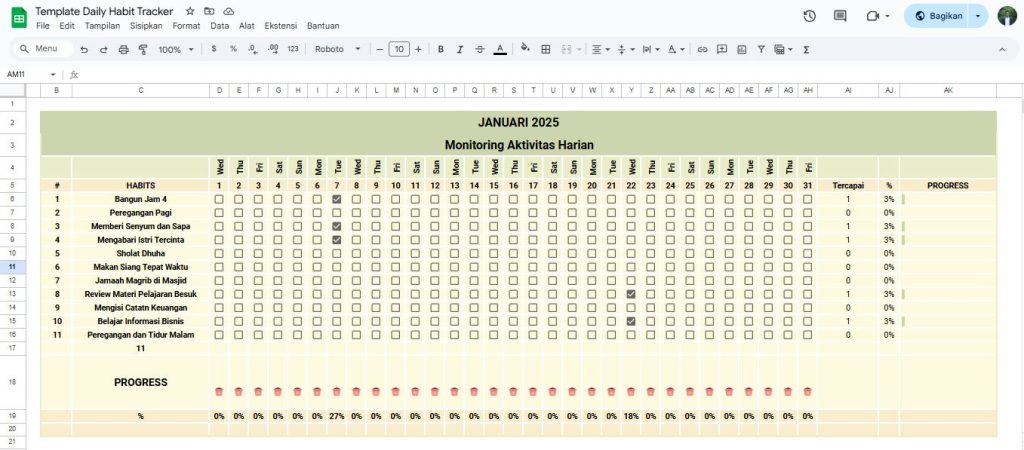Click the create filter icon
1024x450 pixels.
pyautogui.click(x=761, y=49)
